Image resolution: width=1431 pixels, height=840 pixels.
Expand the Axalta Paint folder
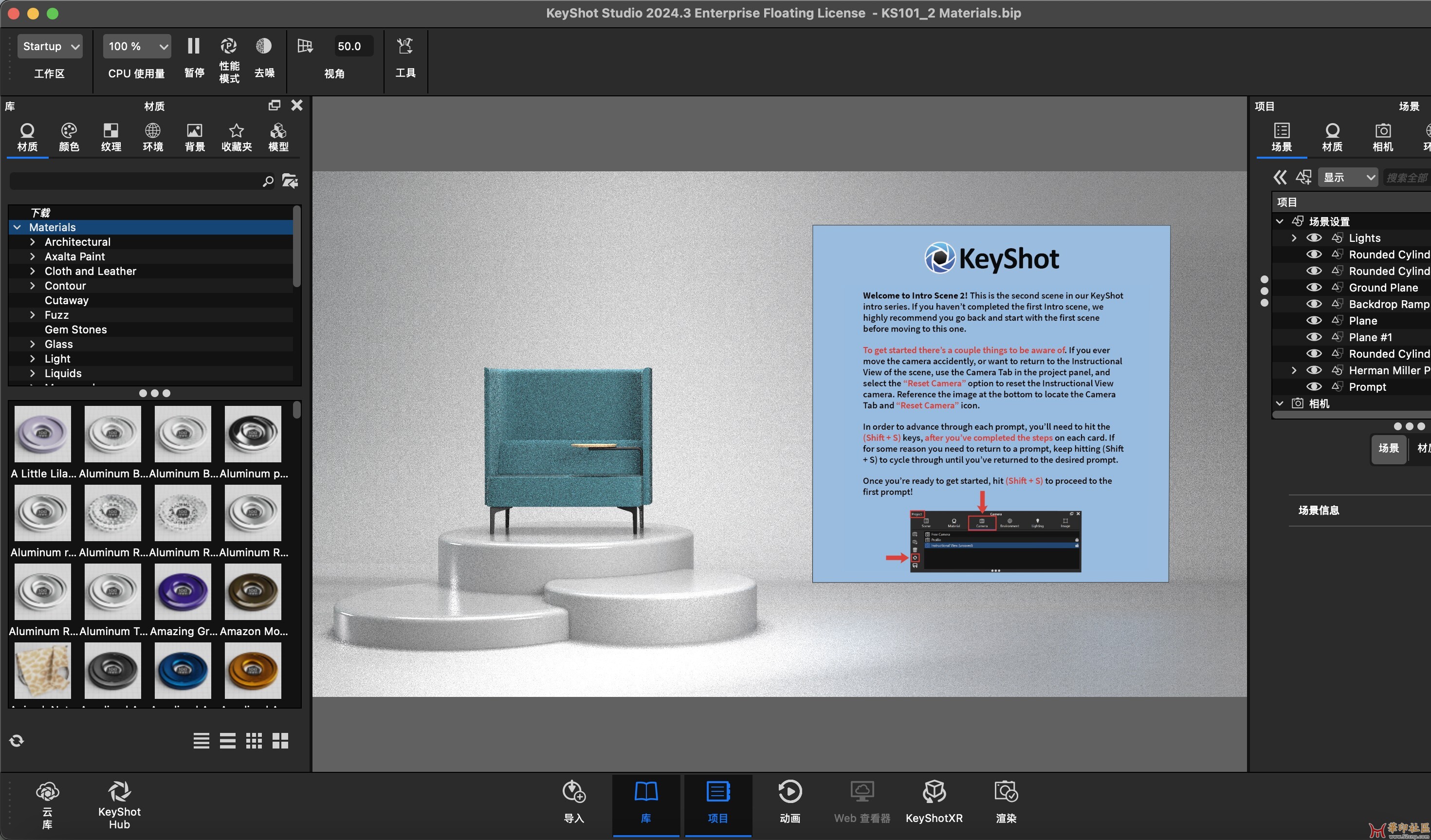[32, 256]
